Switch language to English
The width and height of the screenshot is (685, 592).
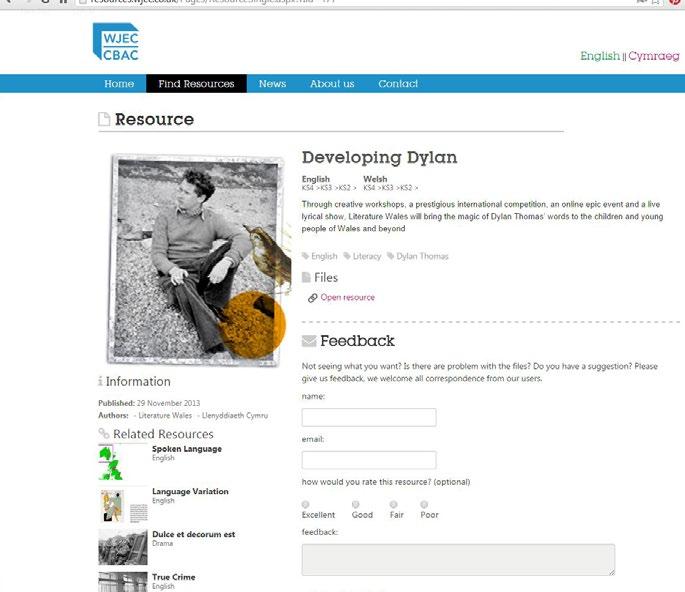[600, 56]
